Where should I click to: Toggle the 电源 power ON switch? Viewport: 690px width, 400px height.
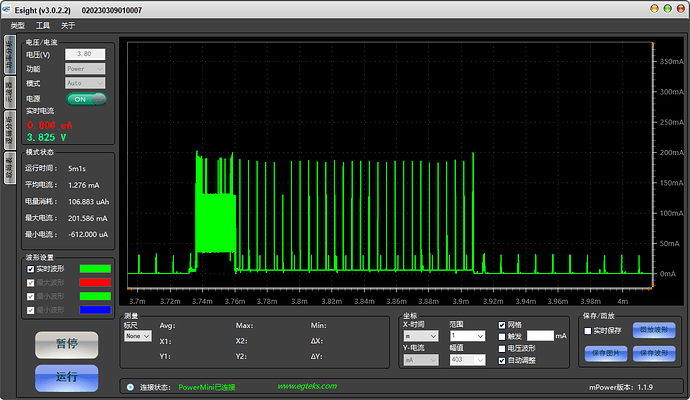tap(86, 99)
